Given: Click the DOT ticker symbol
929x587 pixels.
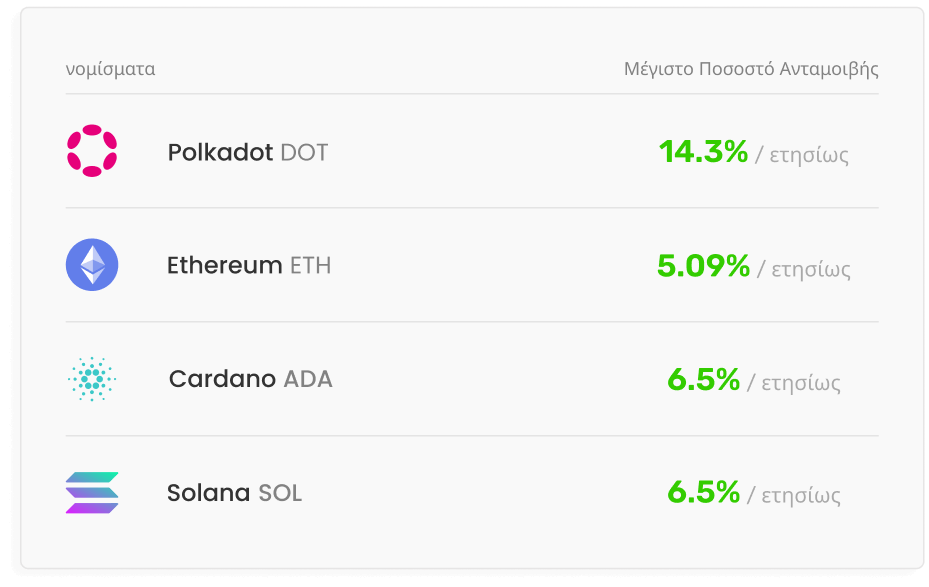Looking at the screenshot, I should tap(304, 153).
